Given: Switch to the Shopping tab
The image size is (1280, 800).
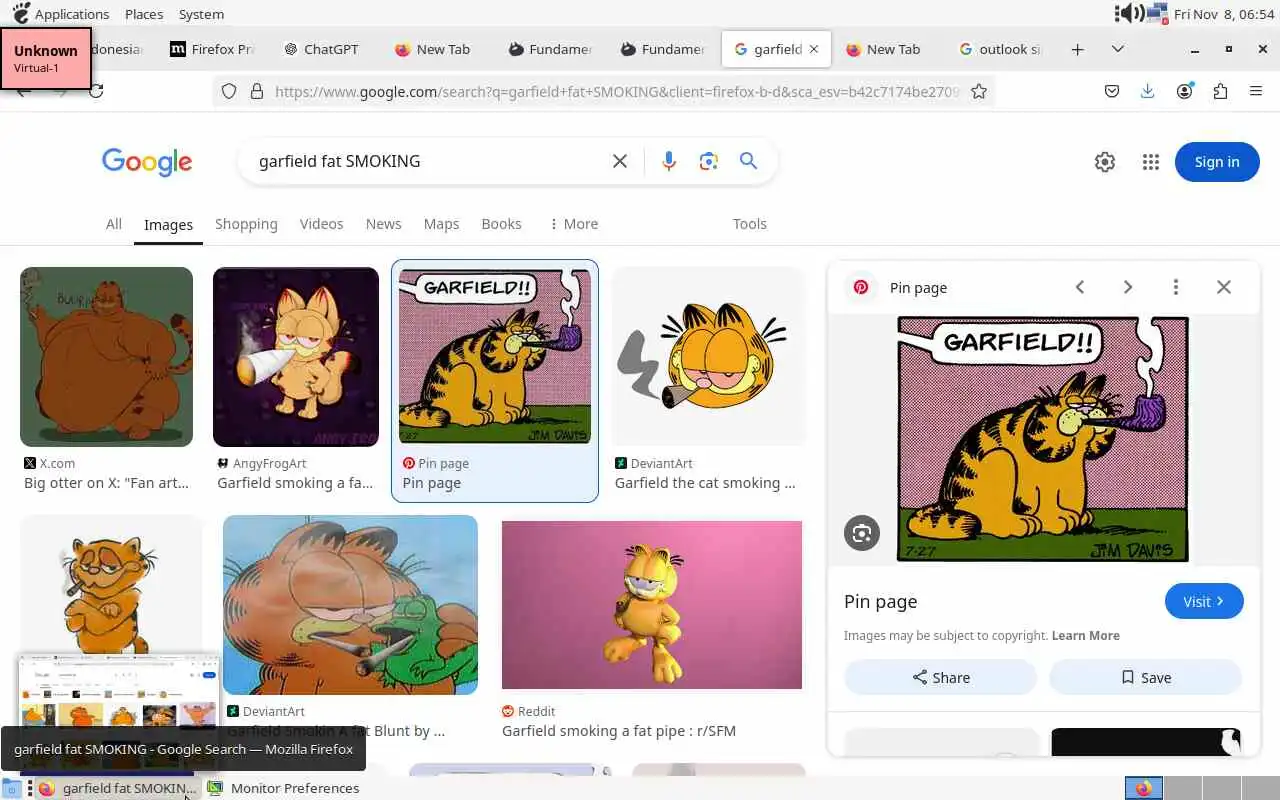Looking at the screenshot, I should click(246, 224).
